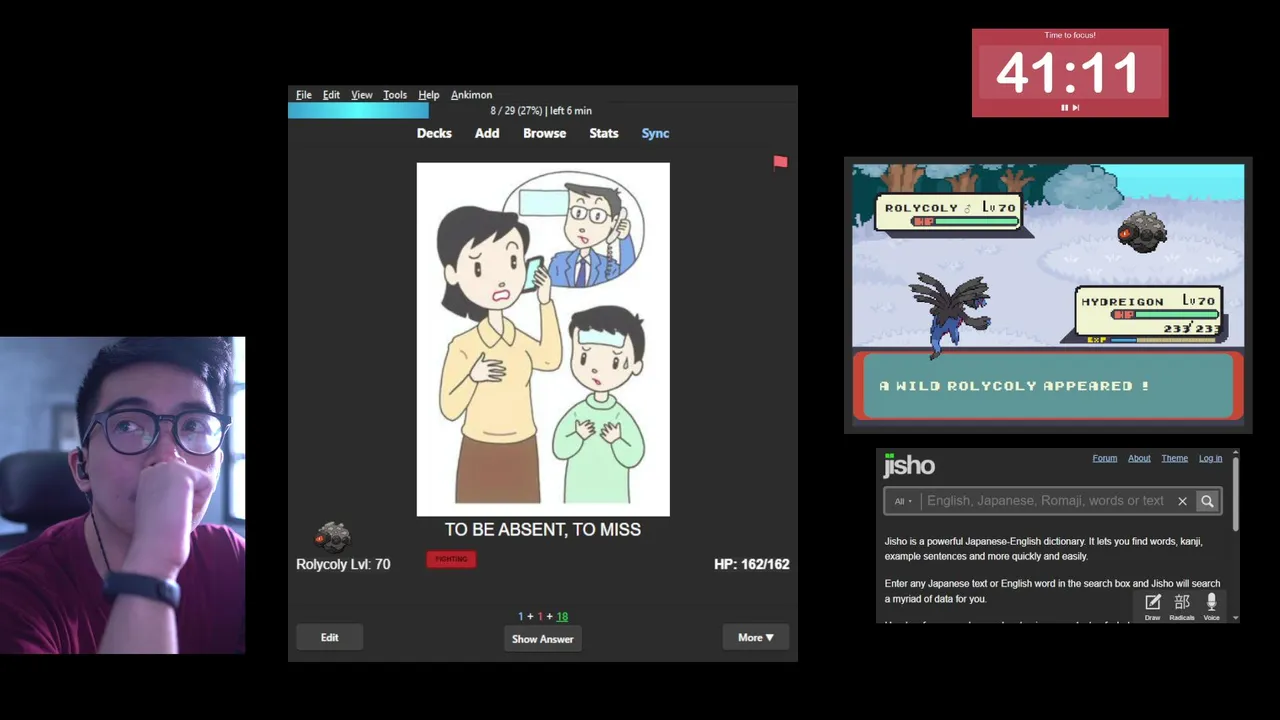Open the File menu
The width and height of the screenshot is (1280, 720).
point(304,95)
